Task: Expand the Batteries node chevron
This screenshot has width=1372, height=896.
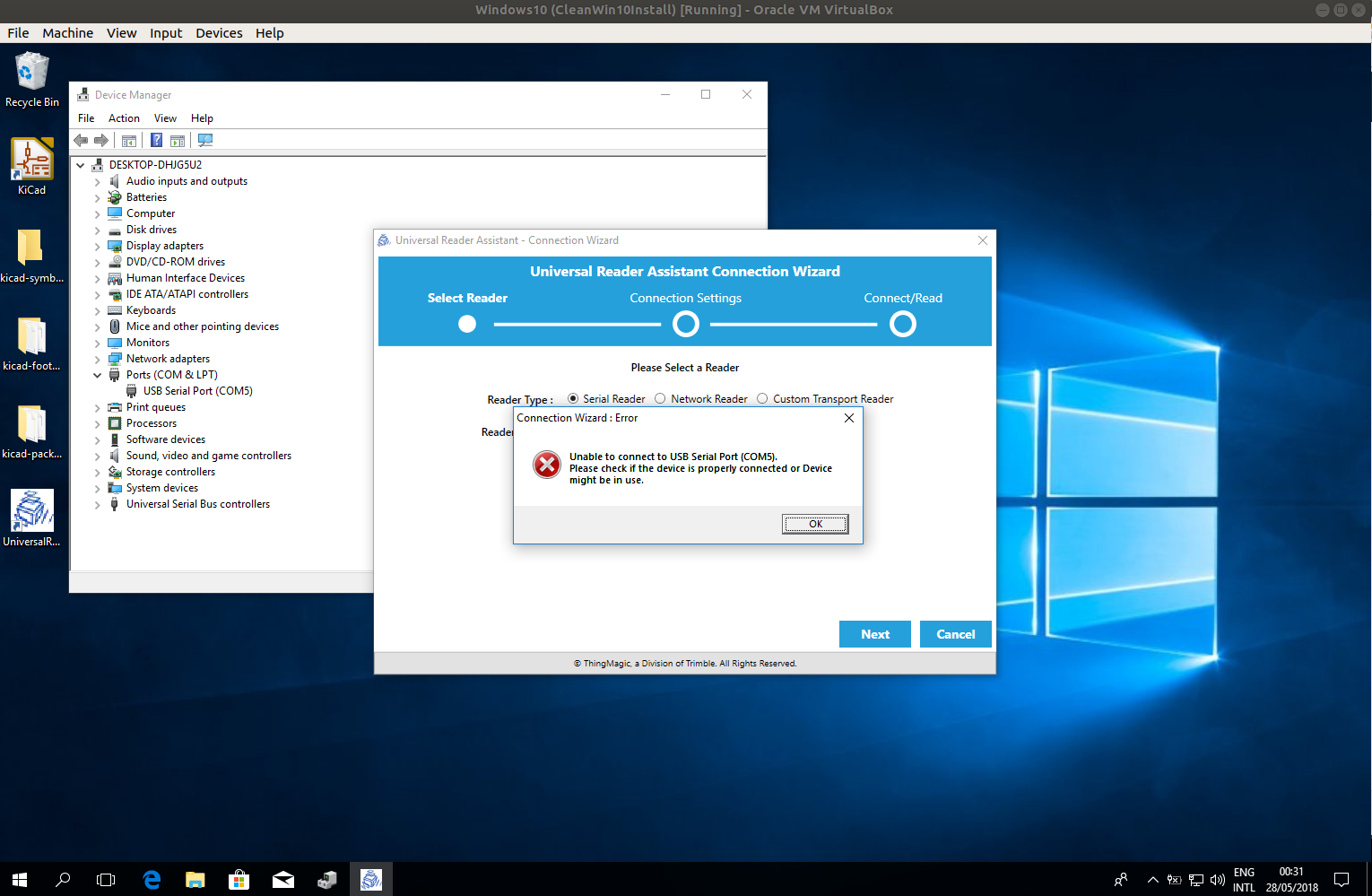Action: point(97,197)
